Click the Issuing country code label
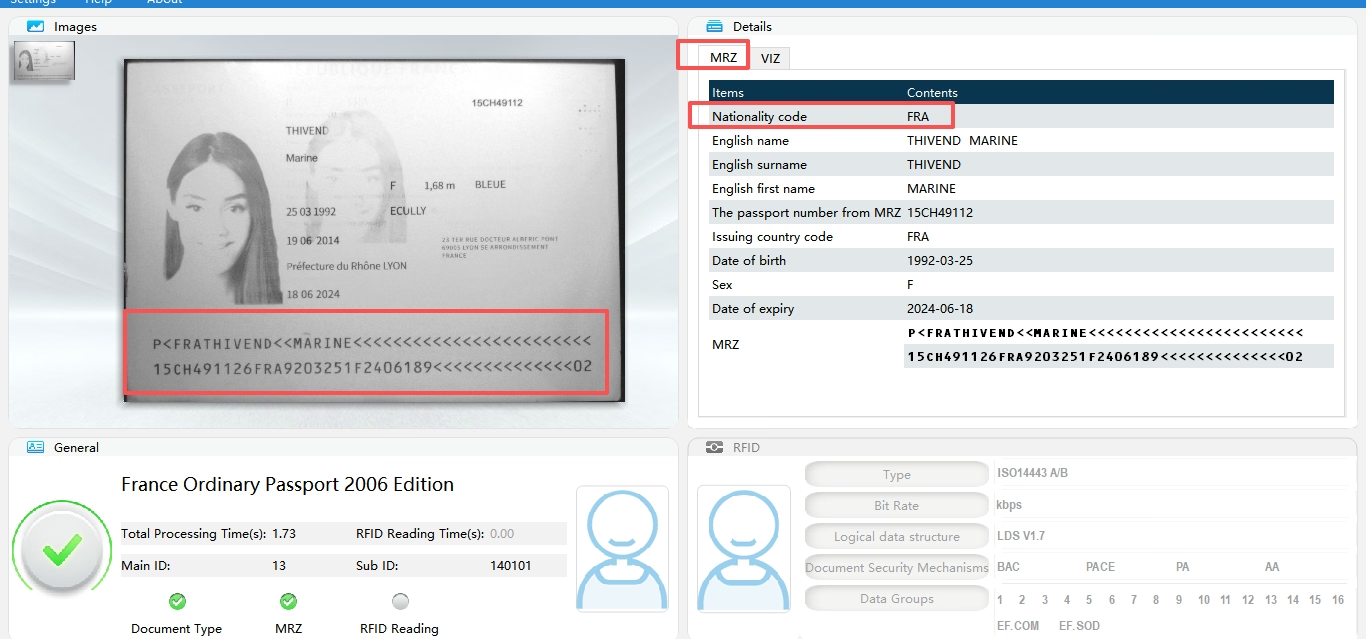The height and width of the screenshot is (639, 1366). pos(772,236)
